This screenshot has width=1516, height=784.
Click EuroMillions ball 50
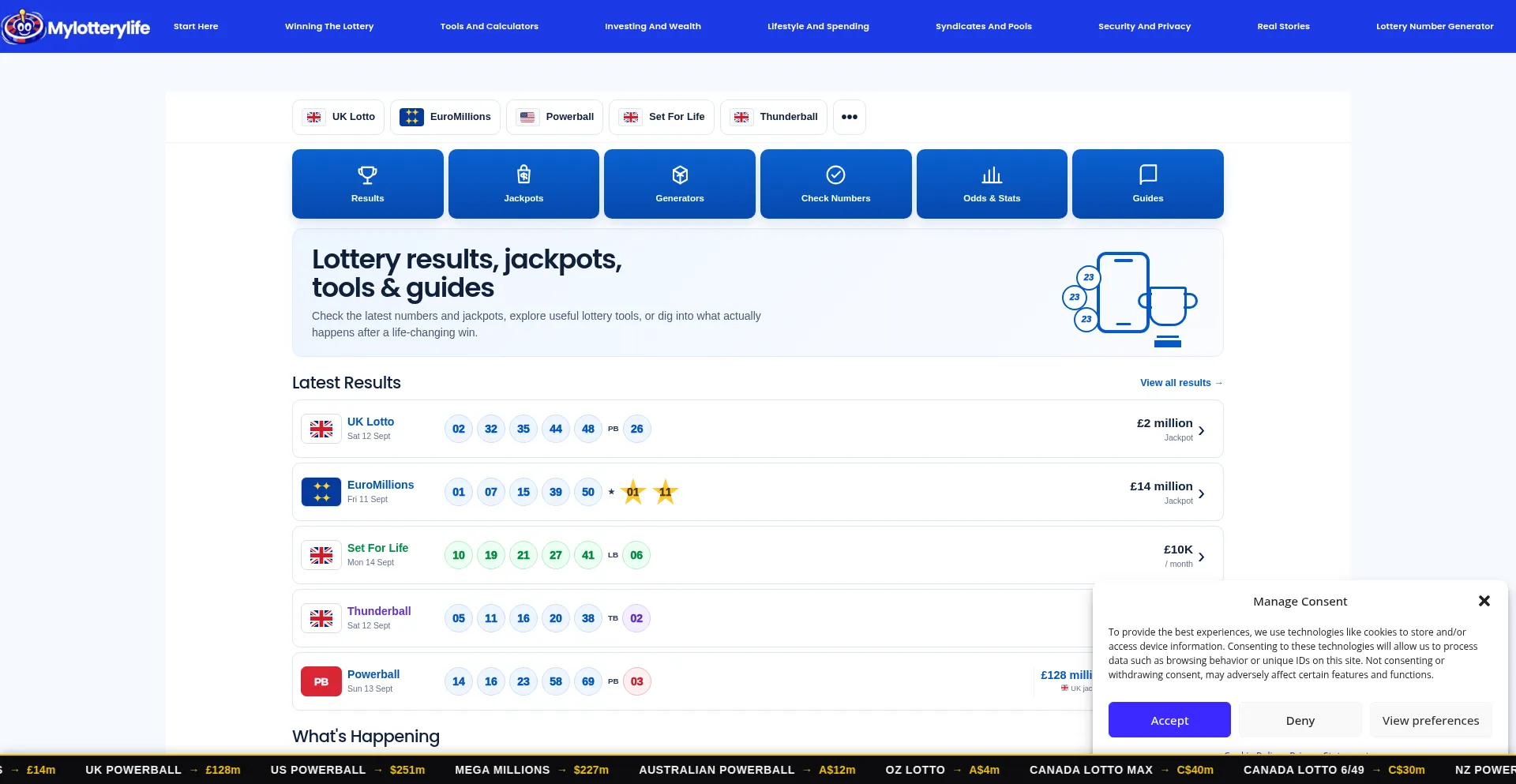[588, 492]
